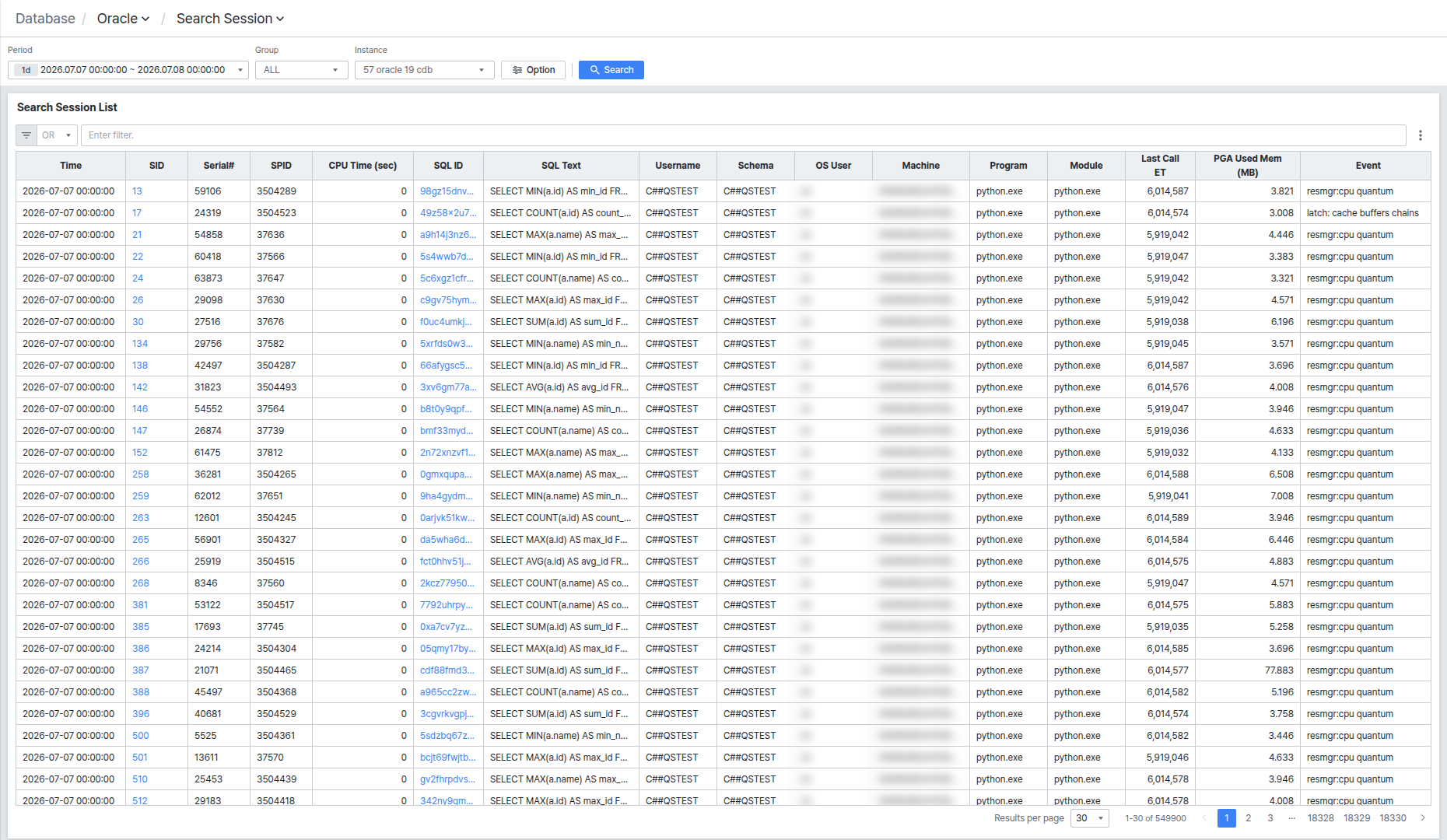Jump to last page 18330
The height and width of the screenshot is (840, 1447).
(1393, 818)
